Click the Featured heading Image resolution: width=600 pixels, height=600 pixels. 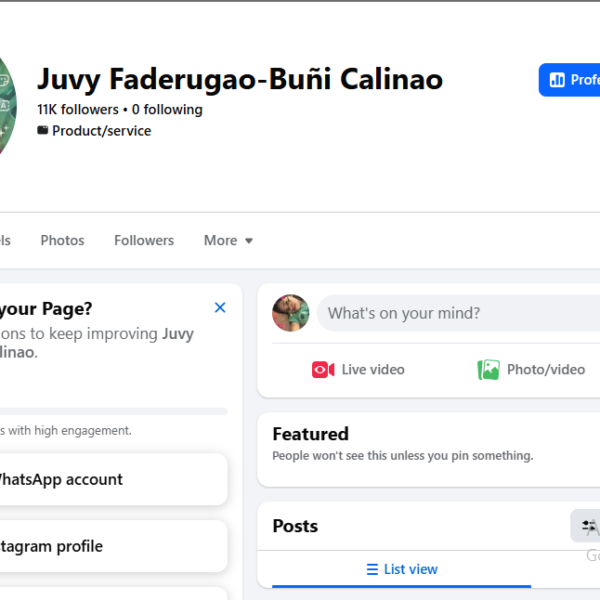pyautogui.click(x=310, y=434)
